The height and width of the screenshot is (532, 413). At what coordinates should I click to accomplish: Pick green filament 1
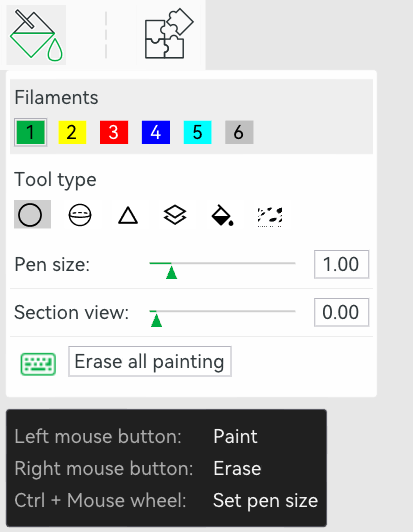click(31, 132)
